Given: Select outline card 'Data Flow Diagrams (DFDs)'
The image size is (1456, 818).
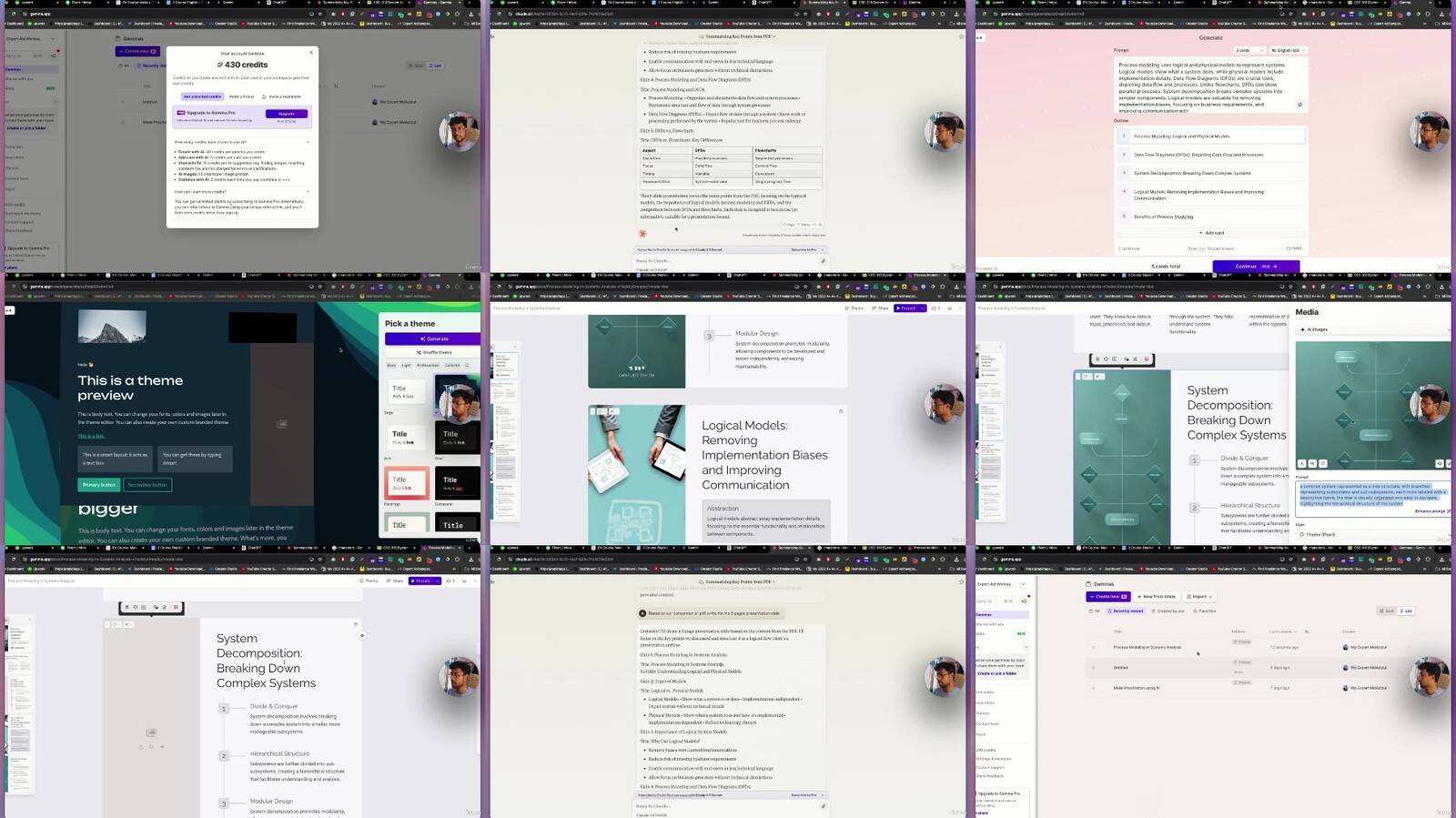Looking at the screenshot, I should pos(1210,155).
